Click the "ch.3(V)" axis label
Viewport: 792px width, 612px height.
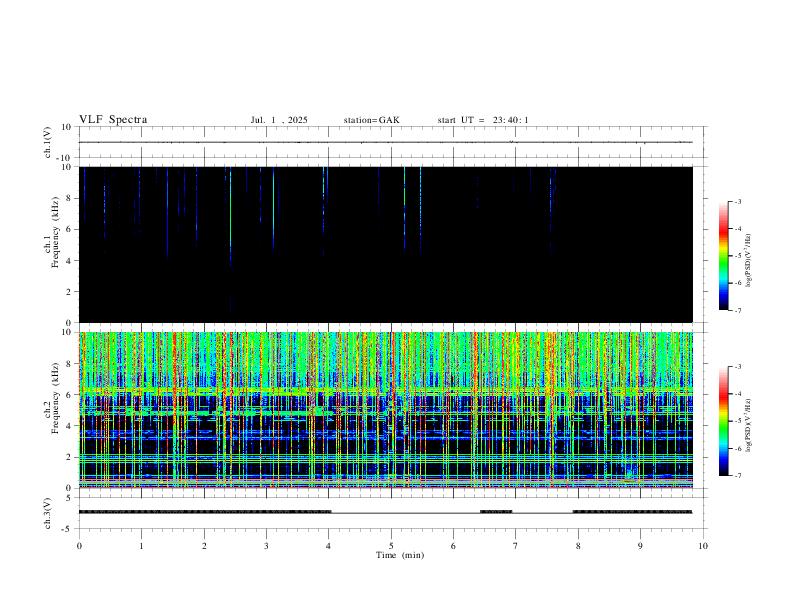point(48,513)
